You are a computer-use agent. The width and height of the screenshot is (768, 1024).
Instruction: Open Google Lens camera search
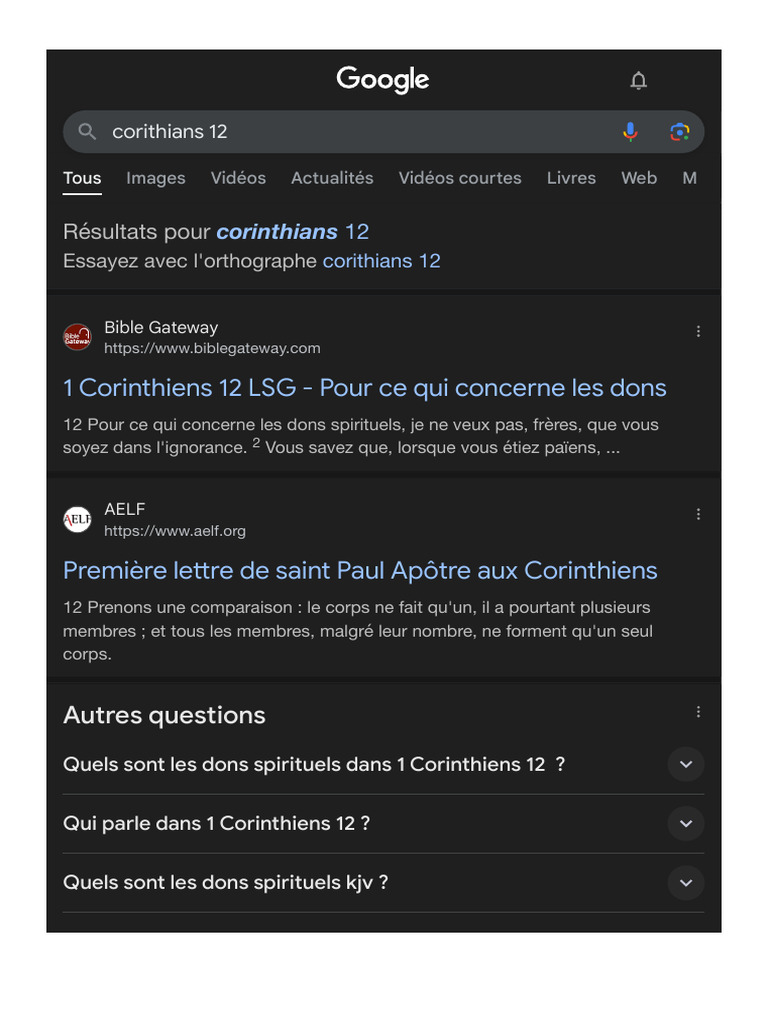point(679,132)
